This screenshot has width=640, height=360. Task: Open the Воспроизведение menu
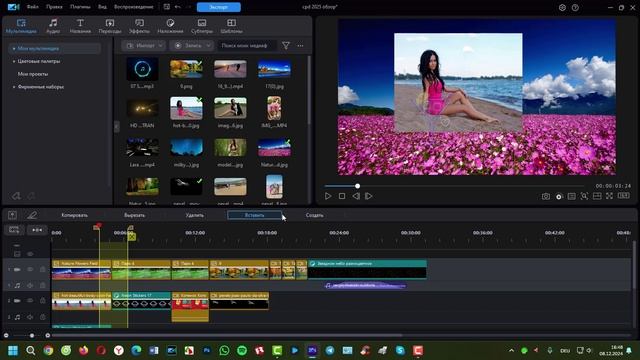134,7
